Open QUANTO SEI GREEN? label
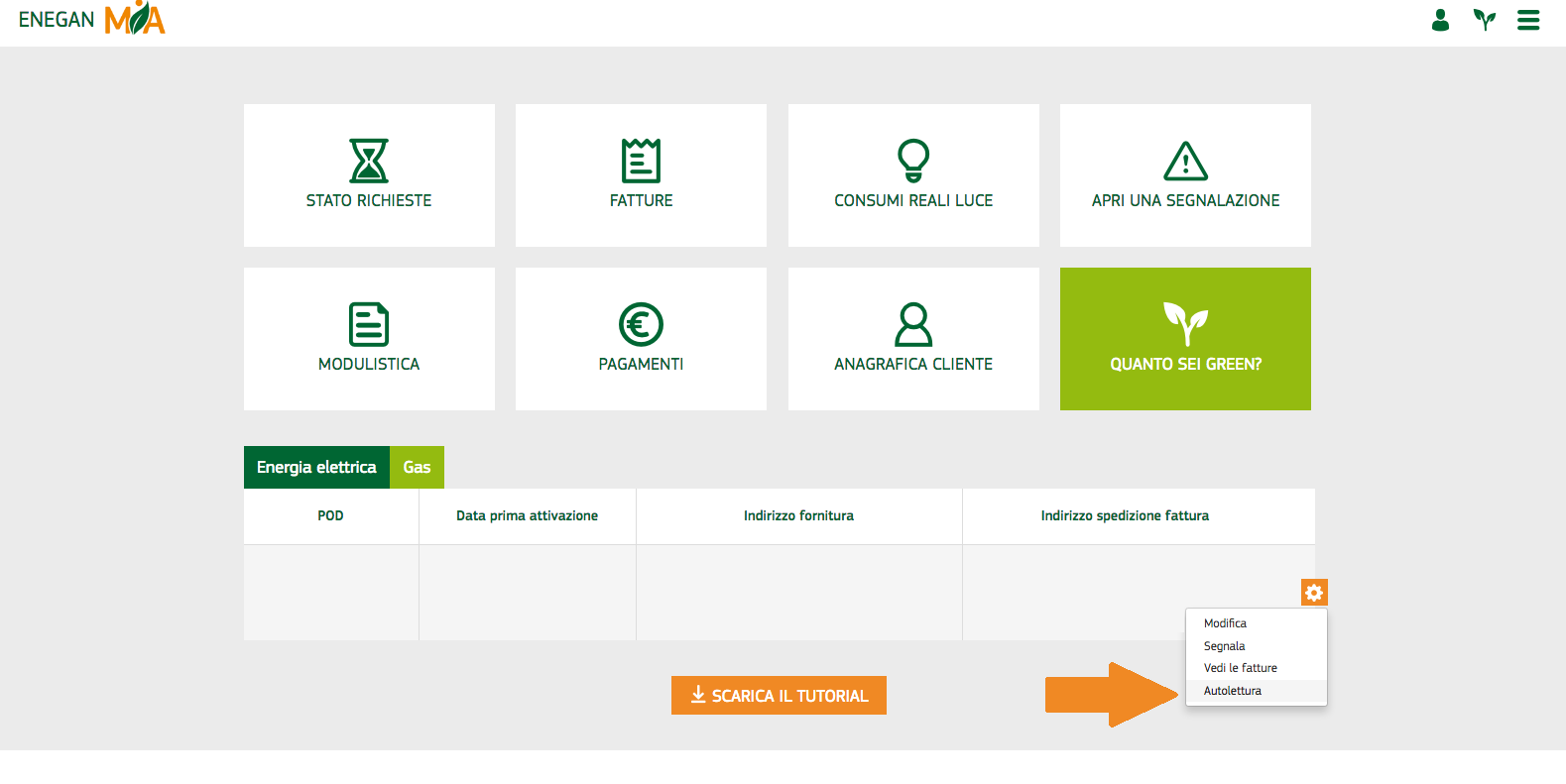Image resolution: width=1566 pixels, height=784 pixels. pyautogui.click(x=1185, y=364)
